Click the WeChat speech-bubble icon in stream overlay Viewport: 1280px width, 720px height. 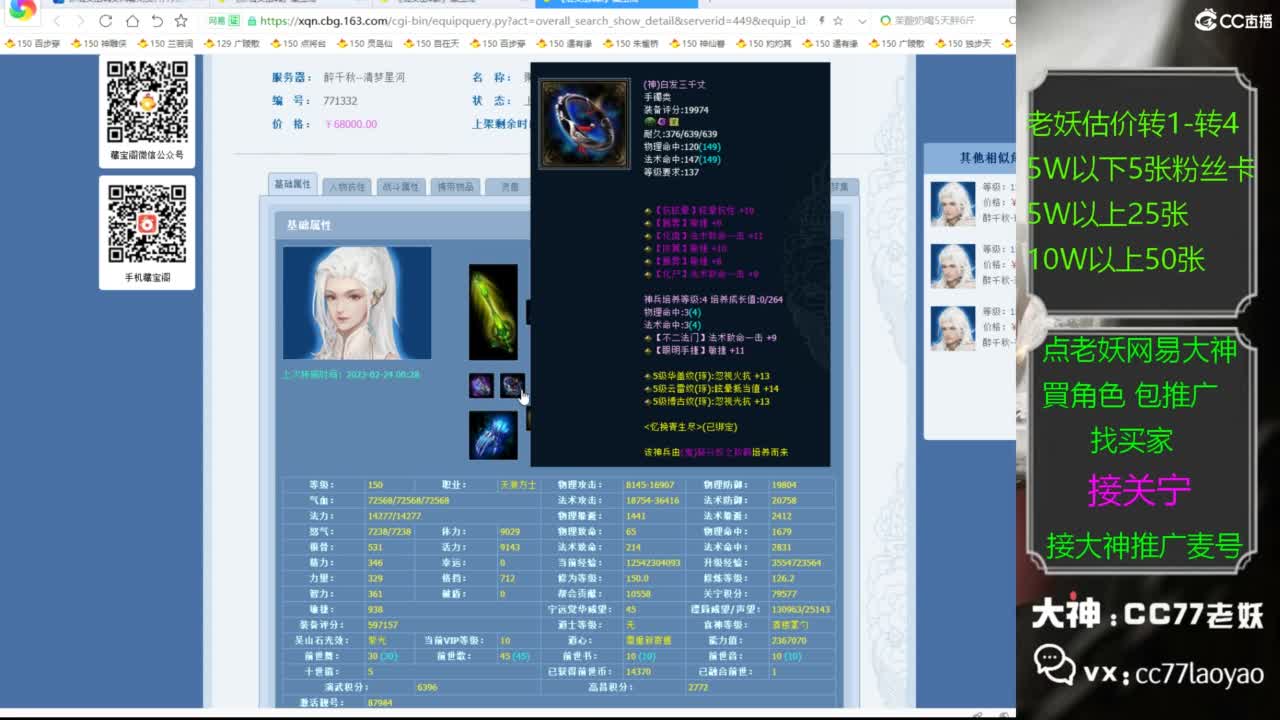pyautogui.click(x=1055, y=666)
